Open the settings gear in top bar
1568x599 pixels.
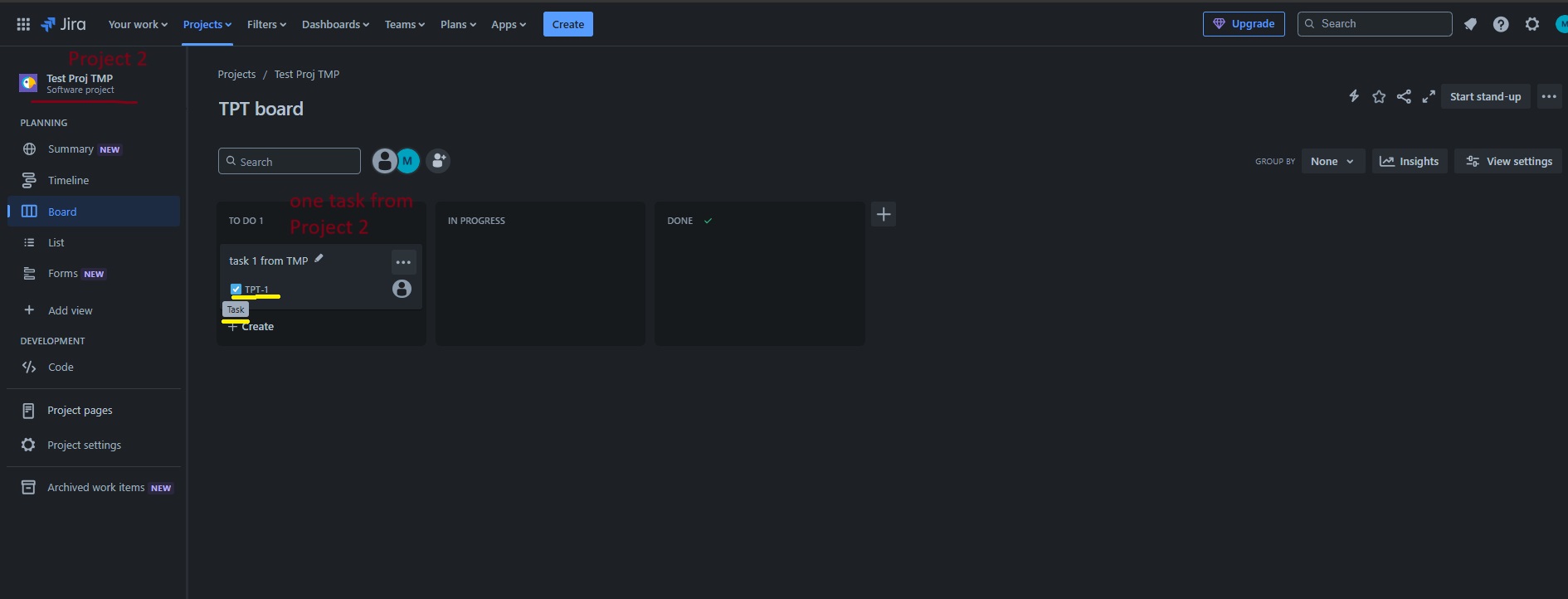click(1532, 24)
